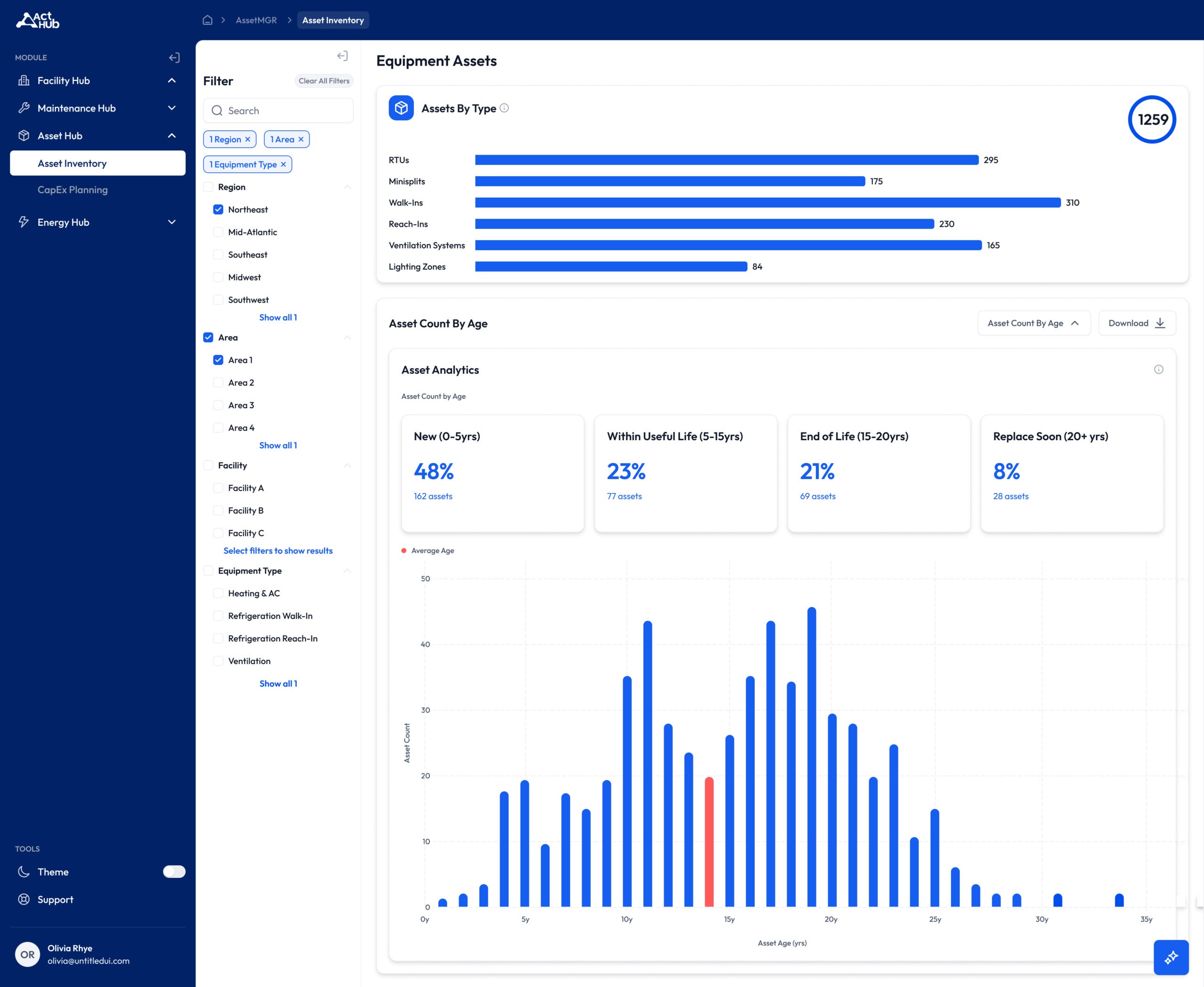The image size is (1204, 987).
Task: Open the Asset Count By Age dropdown
Action: pyautogui.click(x=1034, y=323)
